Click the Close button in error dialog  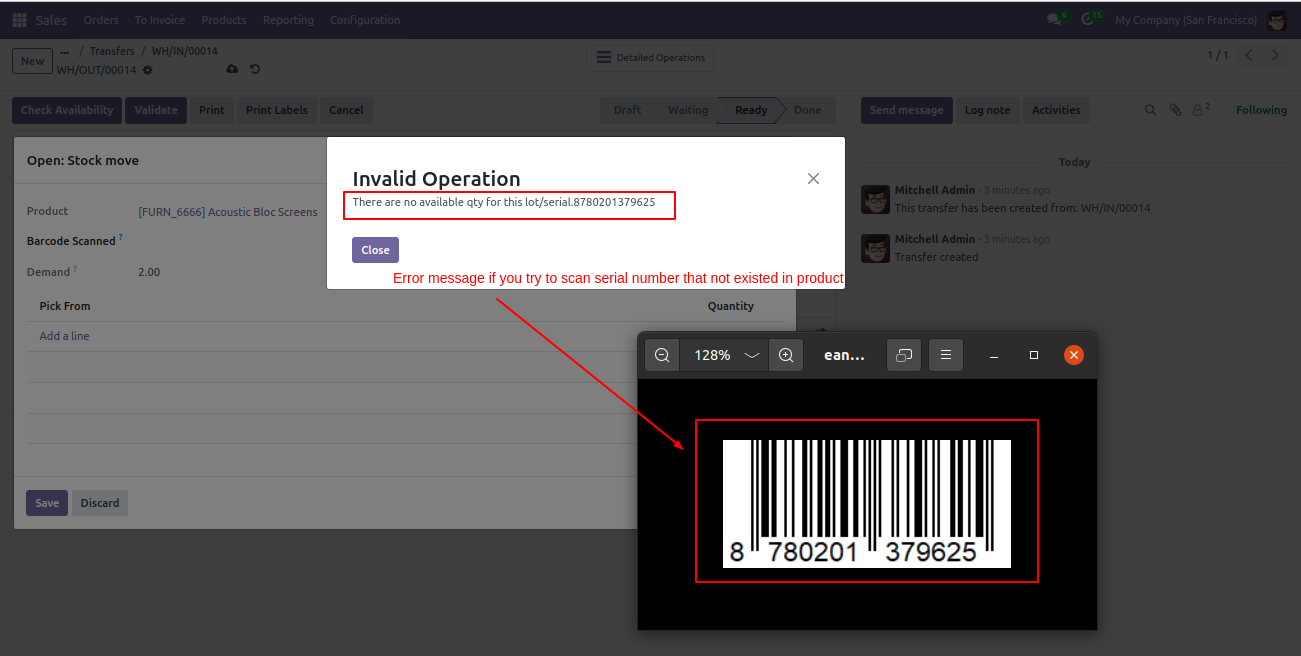click(x=375, y=250)
